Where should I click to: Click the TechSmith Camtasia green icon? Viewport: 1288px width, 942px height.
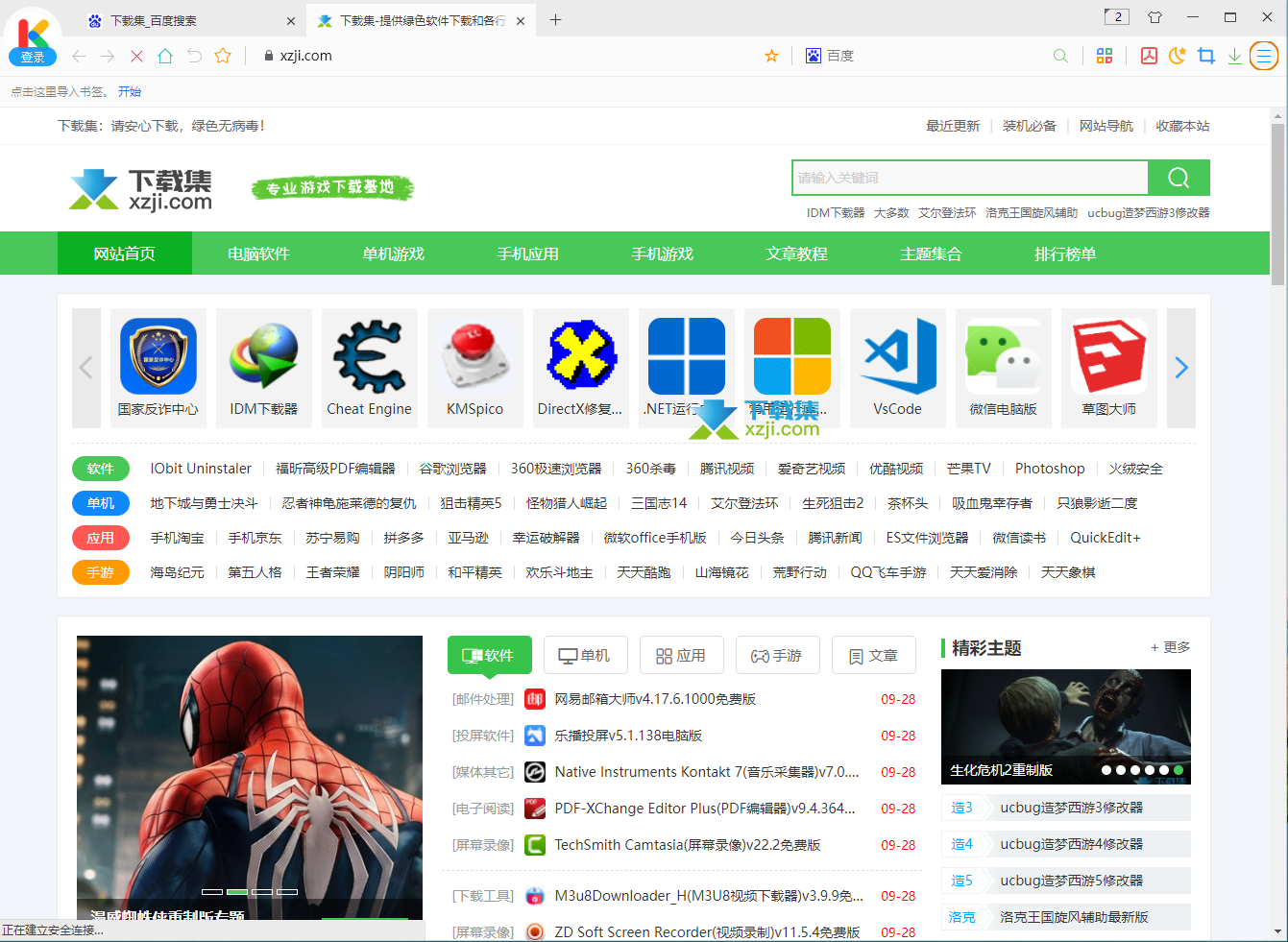535,845
